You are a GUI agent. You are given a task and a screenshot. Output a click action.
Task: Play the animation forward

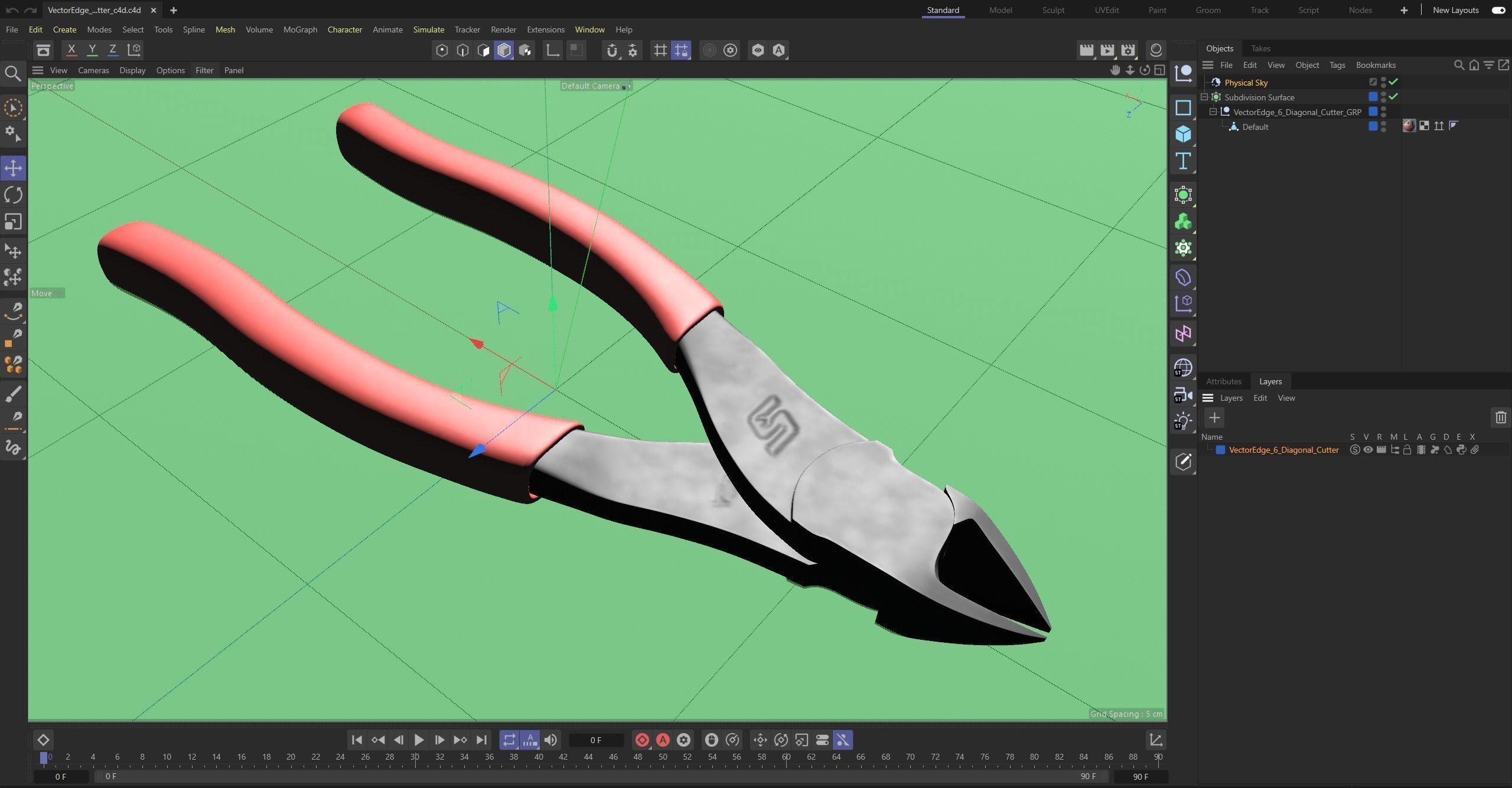click(x=419, y=740)
